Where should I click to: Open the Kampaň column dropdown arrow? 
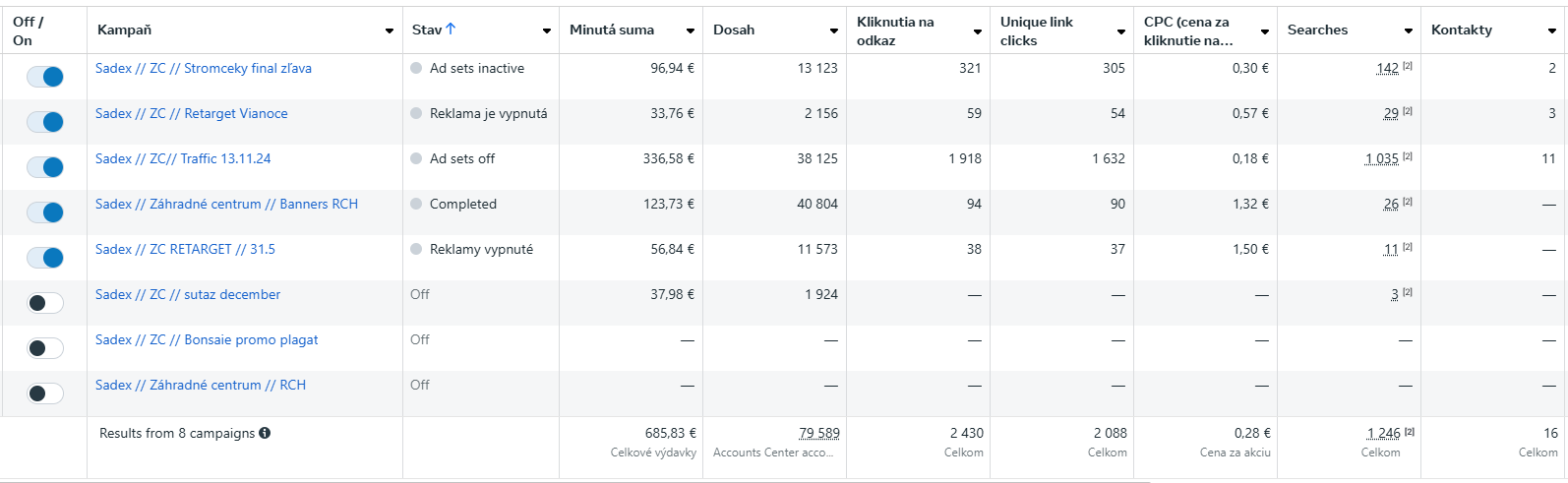(x=390, y=31)
